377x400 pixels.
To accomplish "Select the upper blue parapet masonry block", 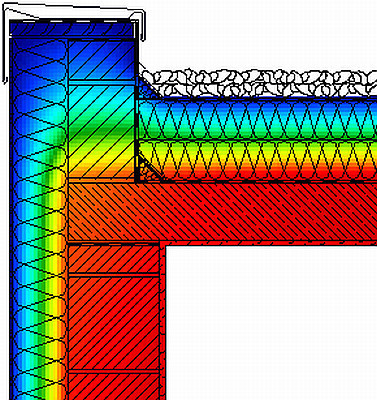I will tap(102, 60).
